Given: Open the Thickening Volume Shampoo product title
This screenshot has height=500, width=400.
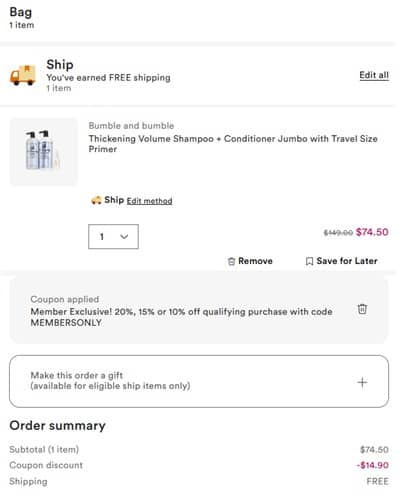Looking at the screenshot, I should pos(233,144).
